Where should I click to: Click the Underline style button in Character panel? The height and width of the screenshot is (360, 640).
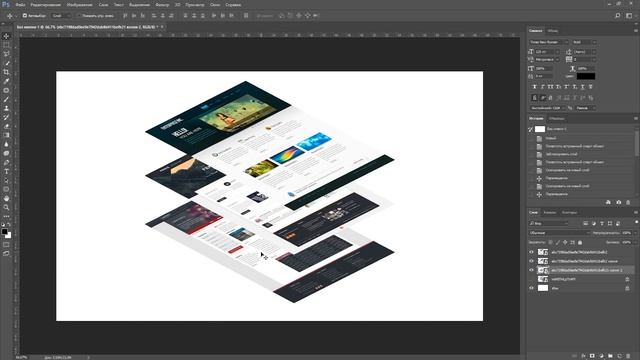coord(582,87)
